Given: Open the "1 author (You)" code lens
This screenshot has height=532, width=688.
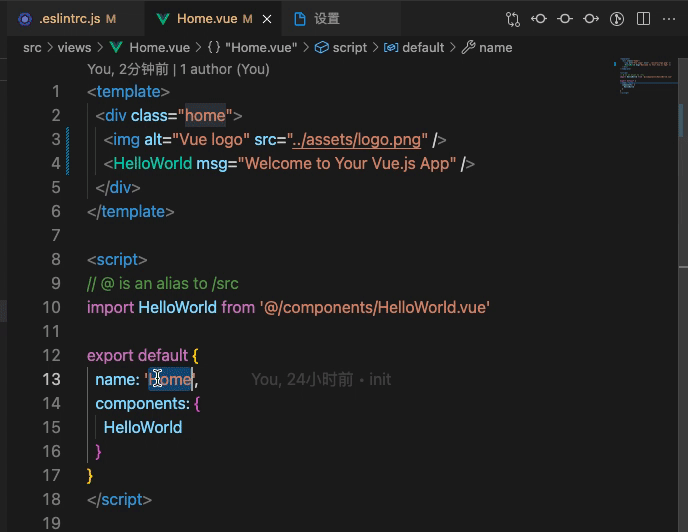Looking at the screenshot, I should point(225,69).
